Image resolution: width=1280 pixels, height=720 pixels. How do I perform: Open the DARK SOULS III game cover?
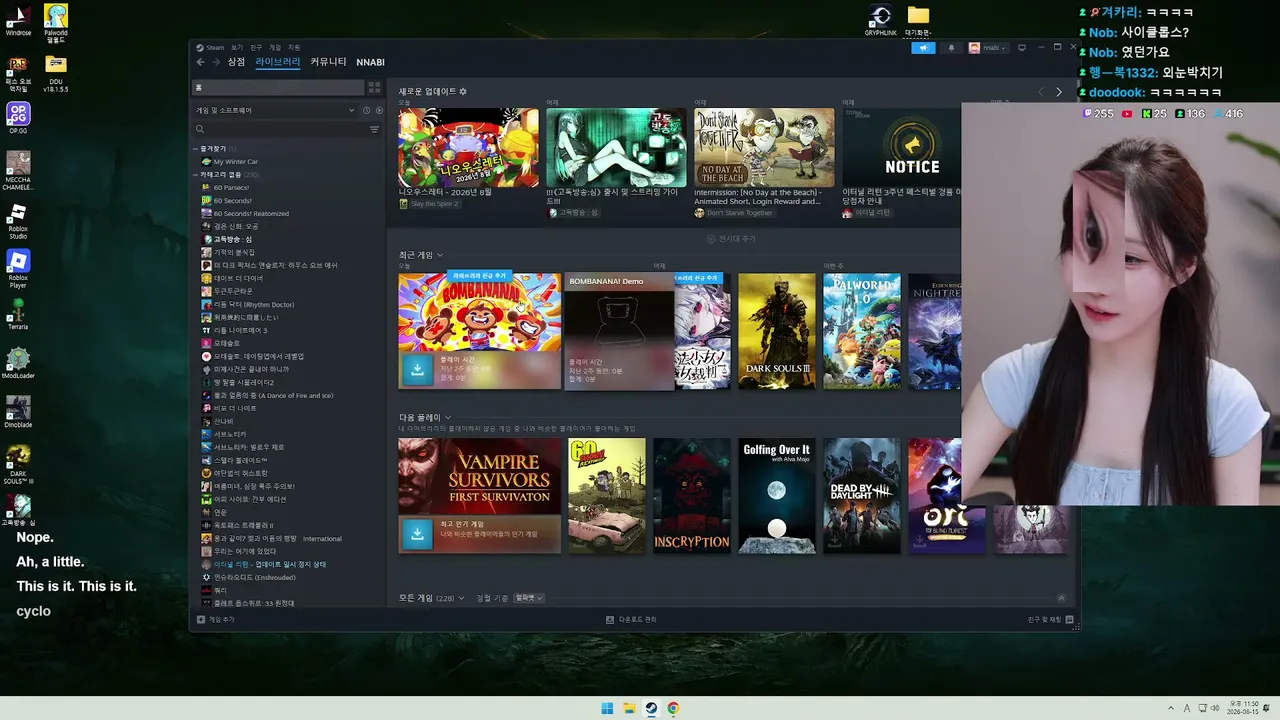[777, 331]
